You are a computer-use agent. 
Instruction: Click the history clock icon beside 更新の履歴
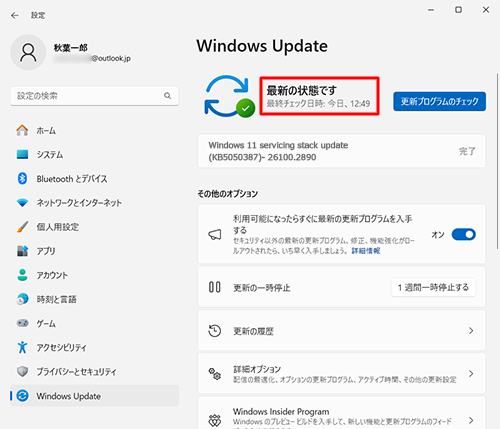(x=215, y=331)
